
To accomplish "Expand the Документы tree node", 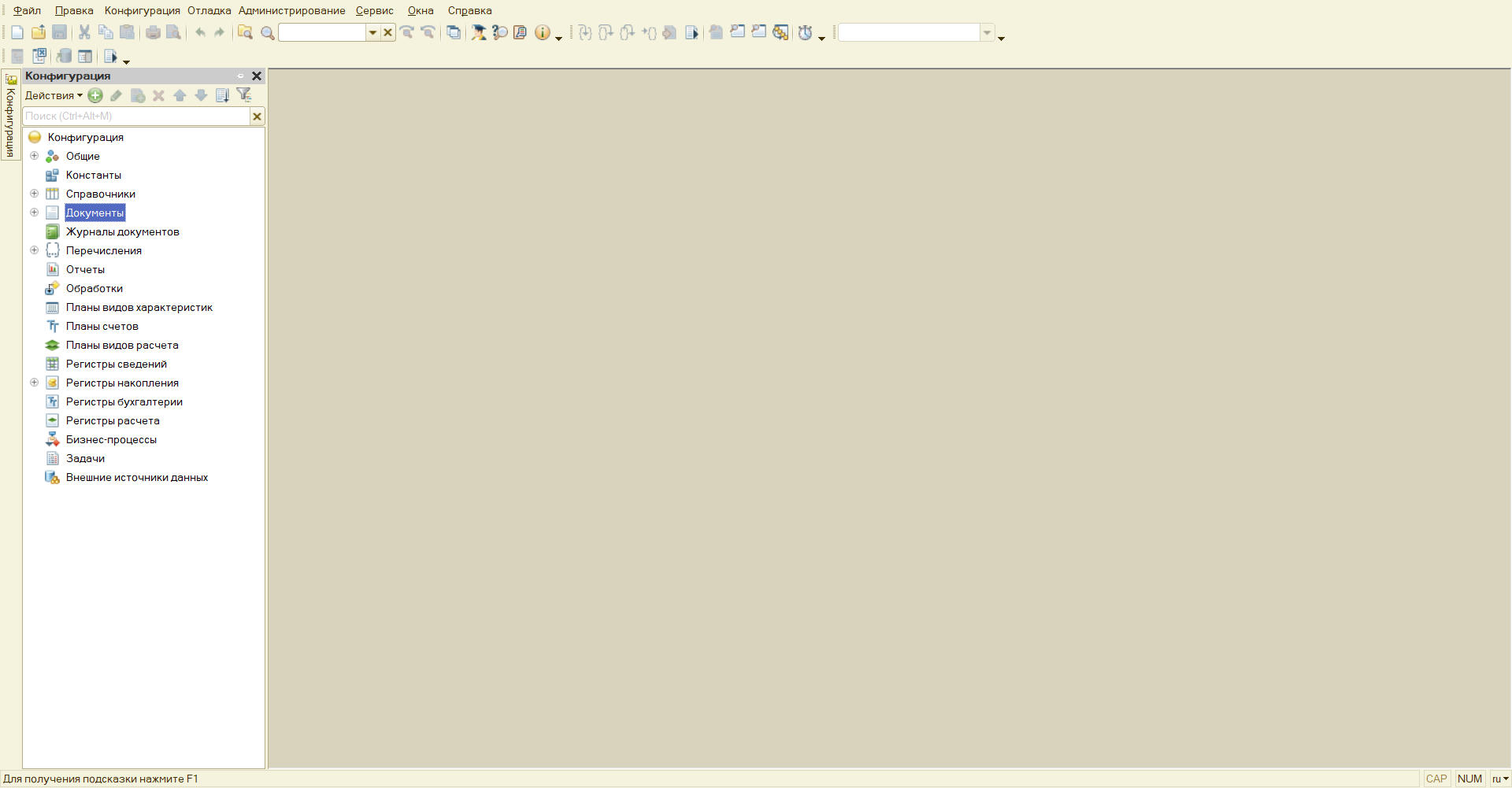I will tap(34, 213).
